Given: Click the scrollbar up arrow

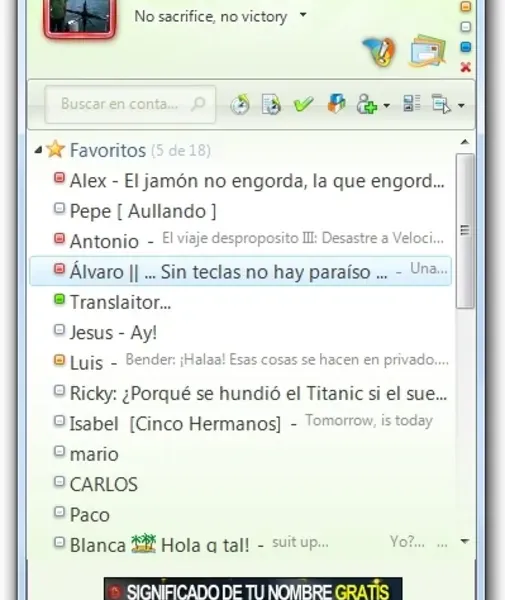Looking at the screenshot, I should tap(464, 142).
